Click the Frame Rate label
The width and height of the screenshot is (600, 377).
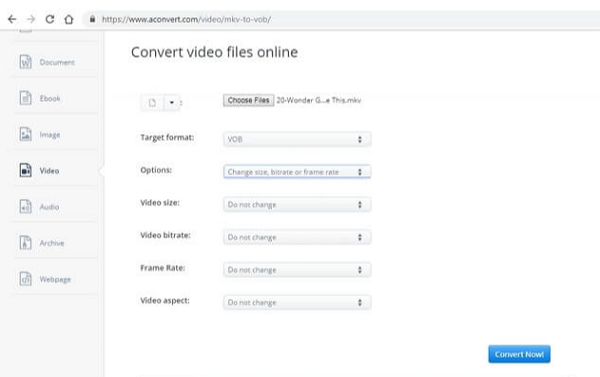coord(163,268)
